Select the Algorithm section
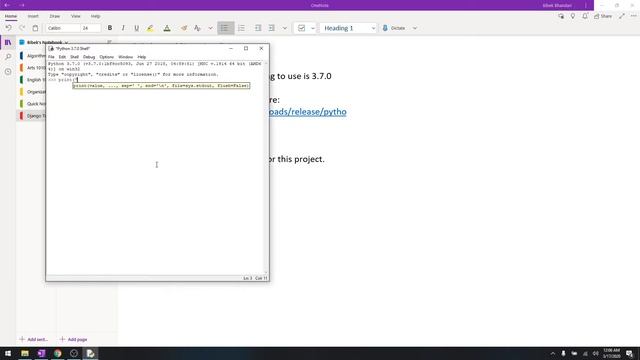Image resolution: width=640 pixels, height=360 pixels. [33, 56]
